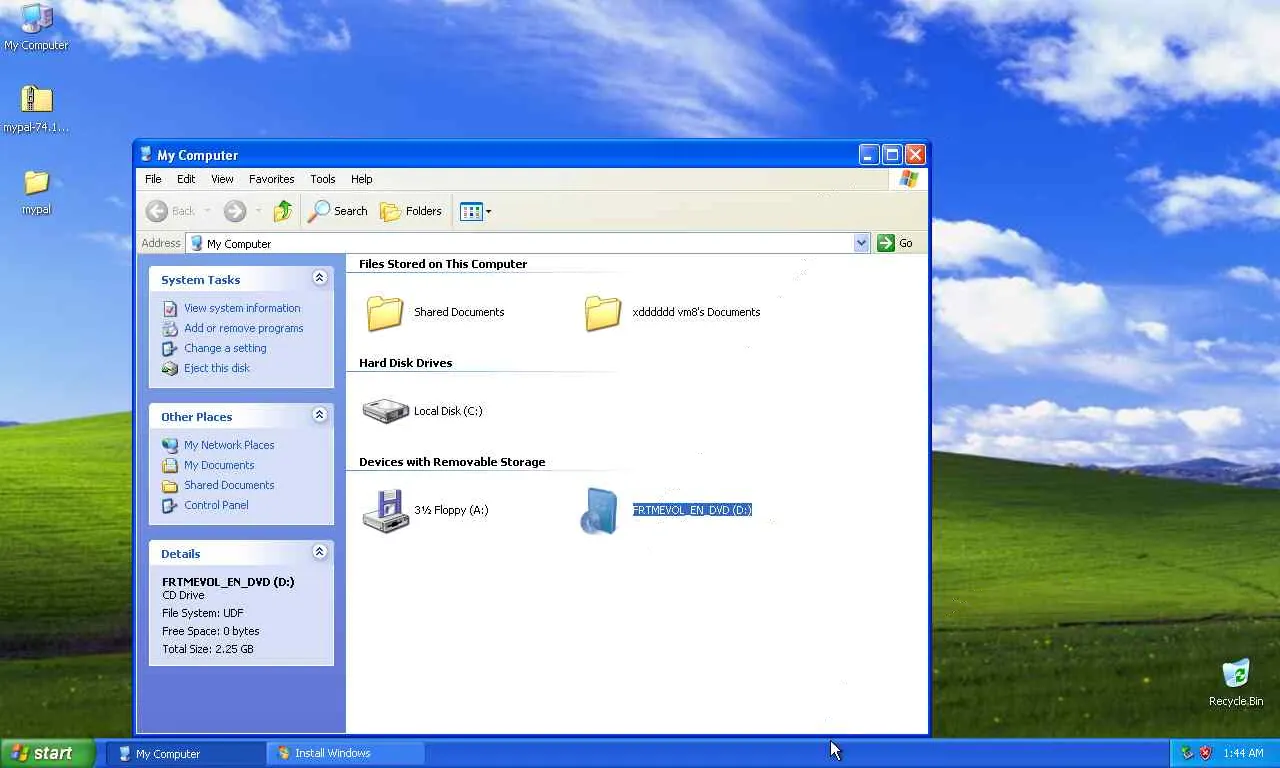Open My Documents in Other Places
This screenshot has height=768, width=1280.
219,465
